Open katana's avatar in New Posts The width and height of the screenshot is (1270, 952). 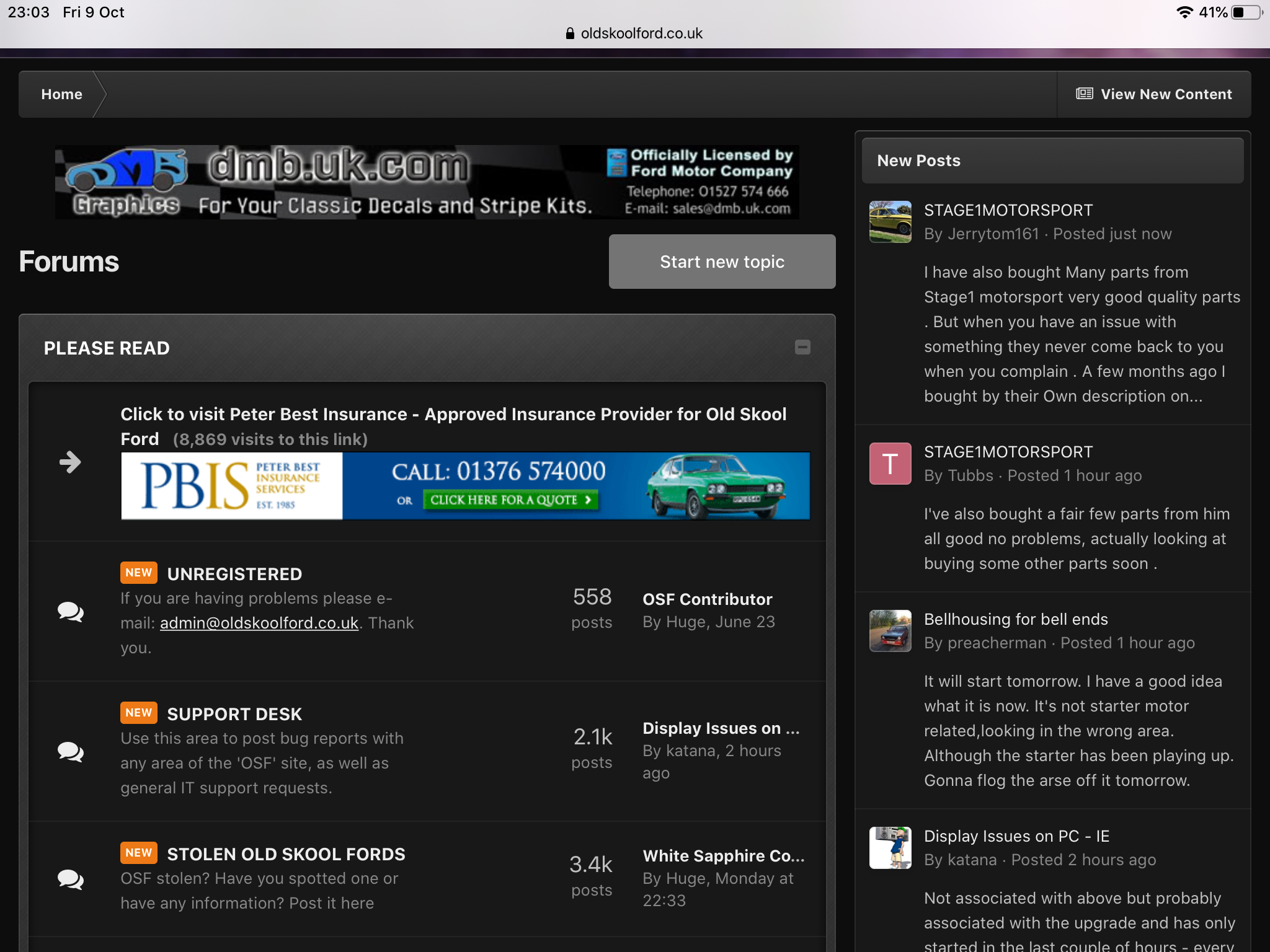point(890,848)
